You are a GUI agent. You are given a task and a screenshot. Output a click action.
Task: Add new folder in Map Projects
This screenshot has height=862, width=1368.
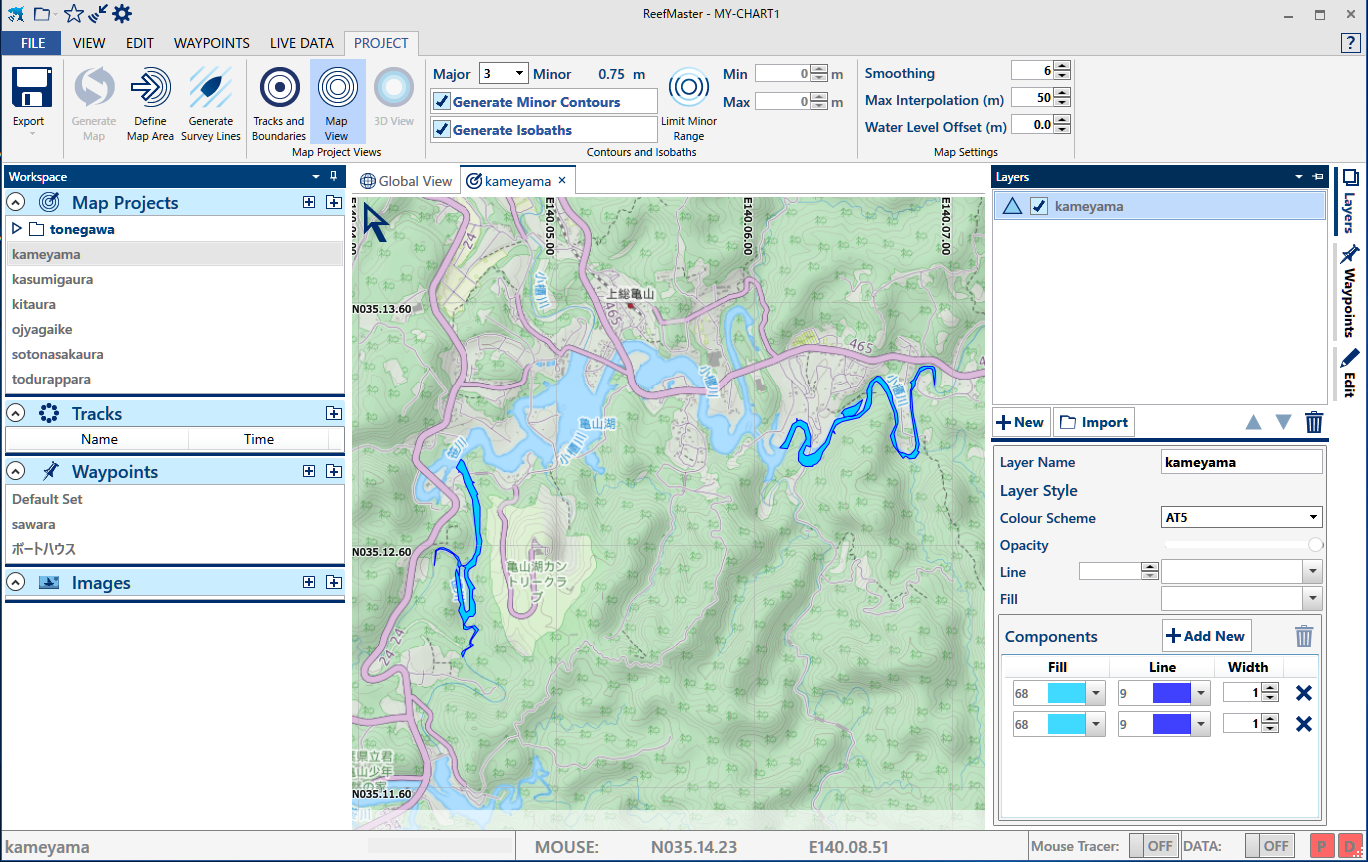(x=309, y=202)
